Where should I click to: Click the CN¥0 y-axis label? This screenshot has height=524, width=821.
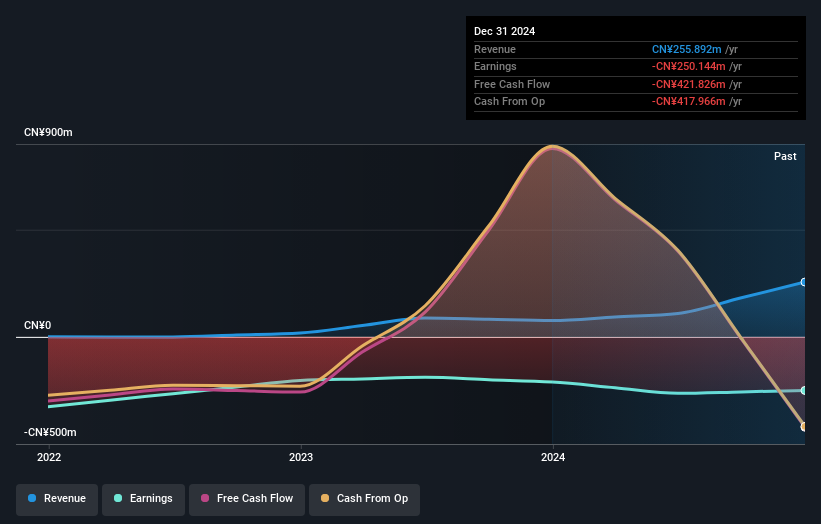click(x=38, y=326)
